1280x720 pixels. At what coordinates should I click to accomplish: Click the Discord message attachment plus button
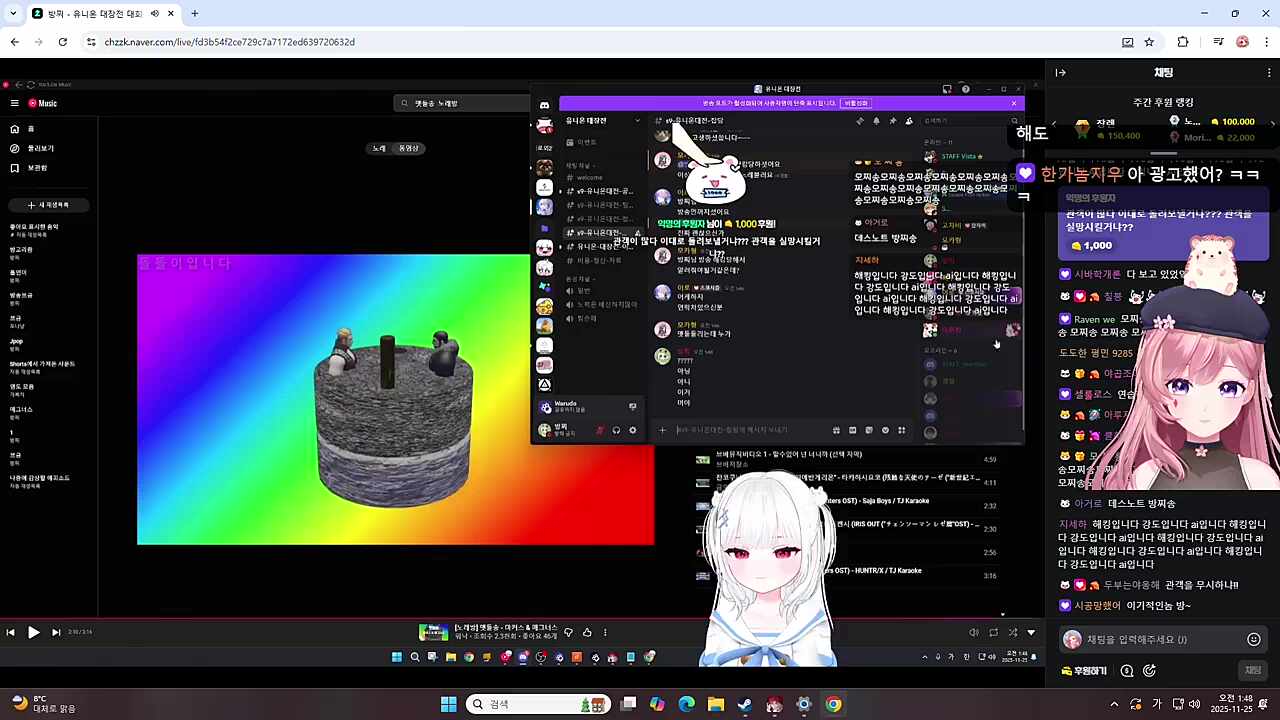pyautogui.click(x=662, y=430)
